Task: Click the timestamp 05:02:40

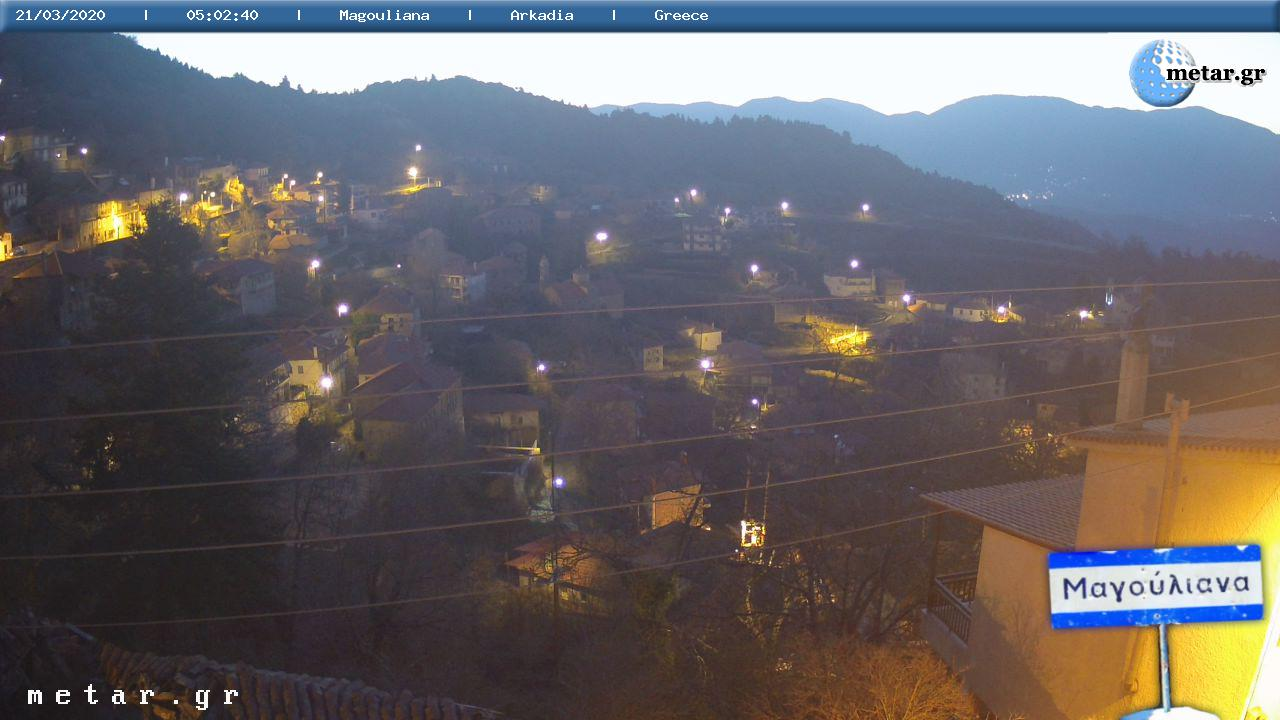Action: [222, 15]
